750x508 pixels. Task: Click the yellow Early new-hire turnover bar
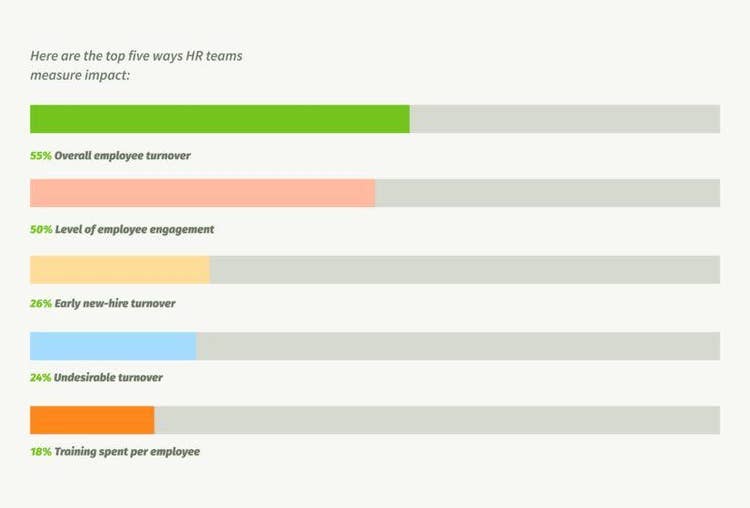[120, 270]
